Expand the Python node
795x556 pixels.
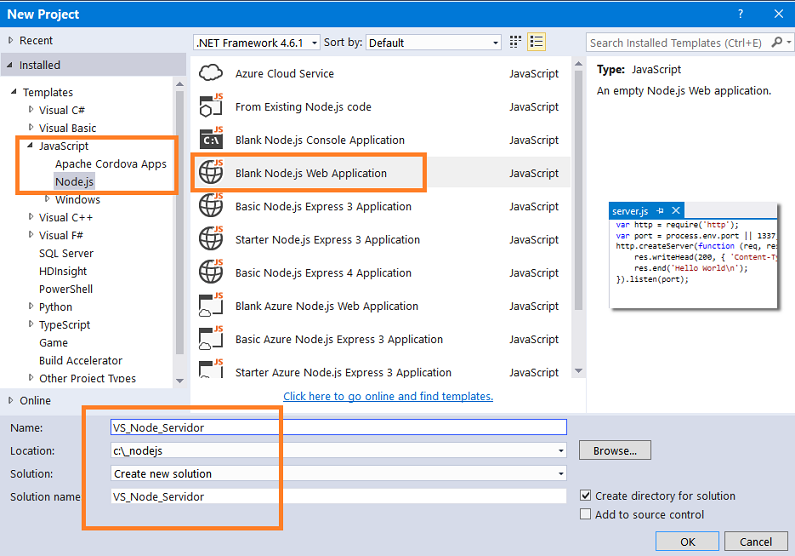[31, 306]
